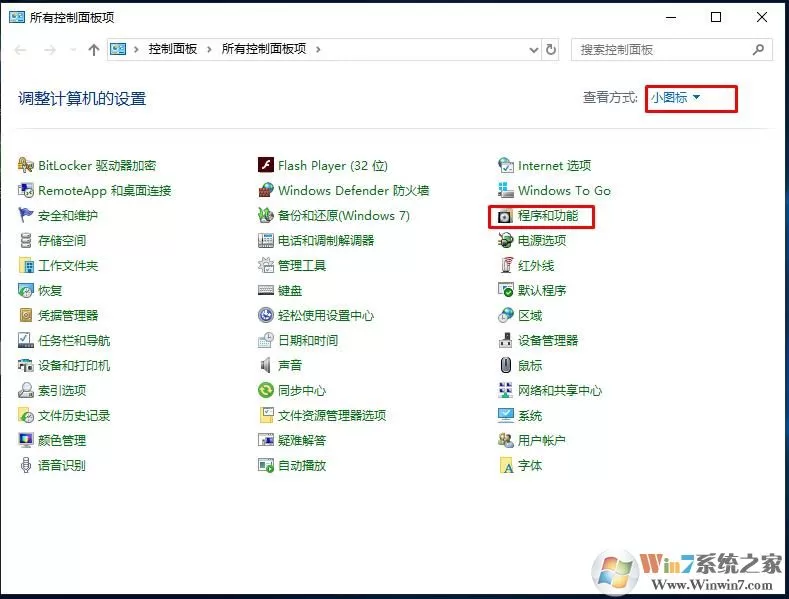Expand chevron before 控制面板 in breadcrumb
Image resolution: width=789 pixels, height=599 pixels.
click(x=136, y=49)
